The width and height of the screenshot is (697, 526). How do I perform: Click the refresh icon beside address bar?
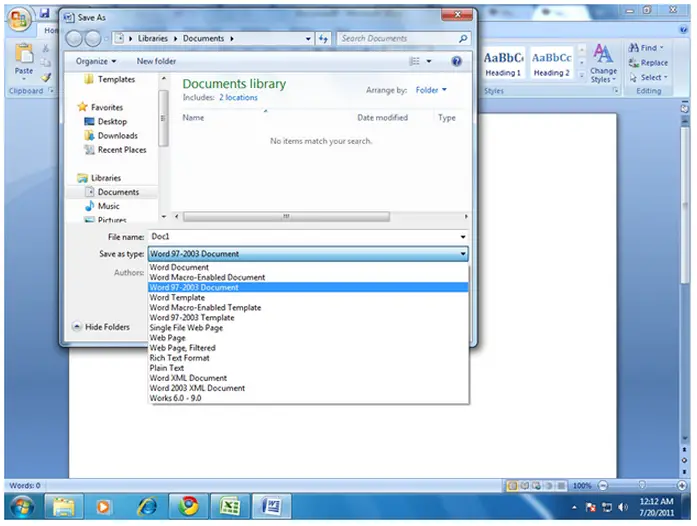click(x=323, y=39)
